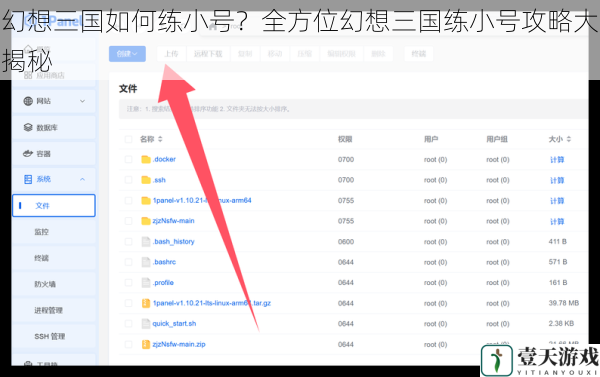Click the 删除 toolbar button

378,54
